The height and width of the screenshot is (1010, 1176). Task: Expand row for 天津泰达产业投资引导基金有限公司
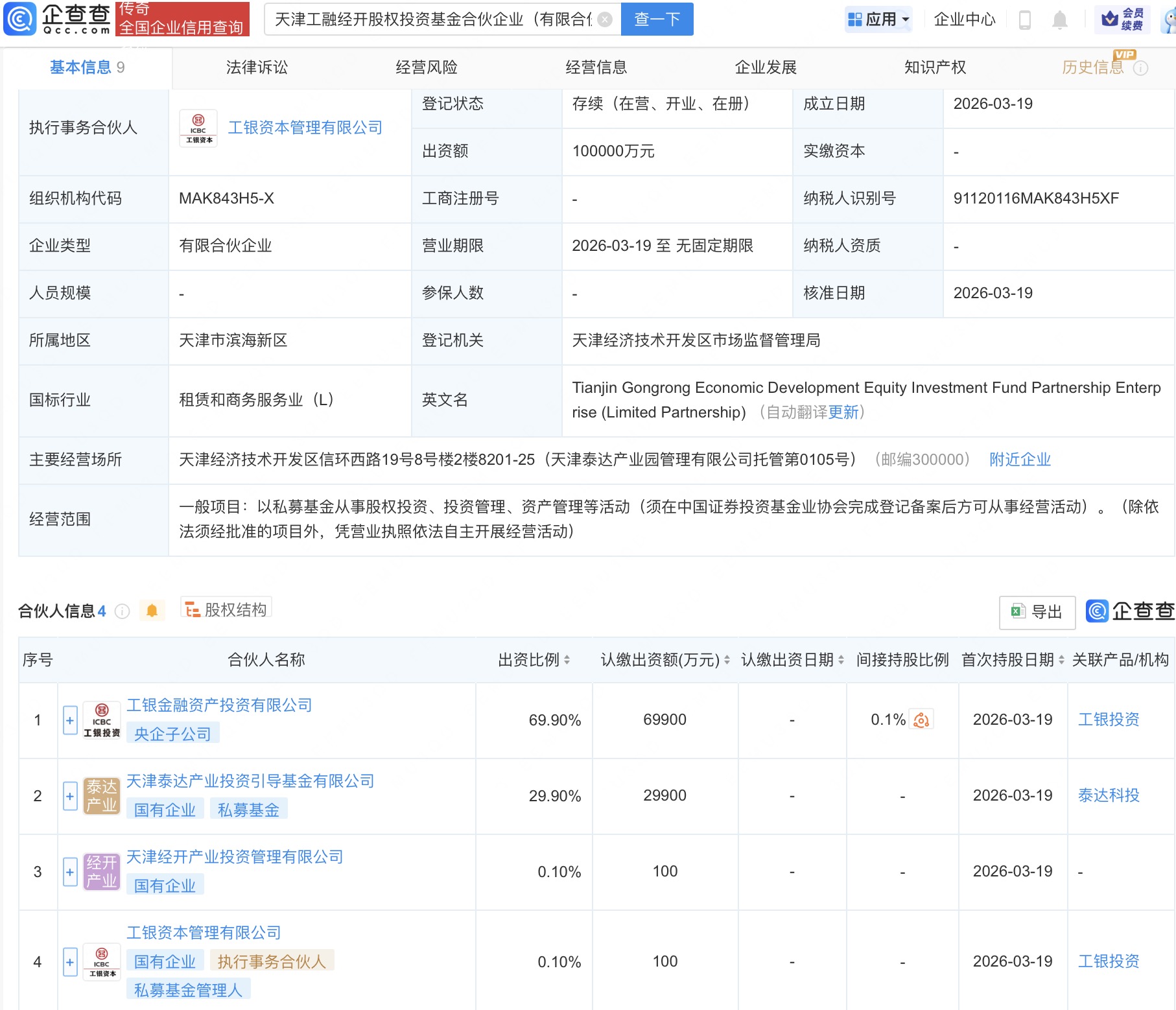tap(70, 796)
